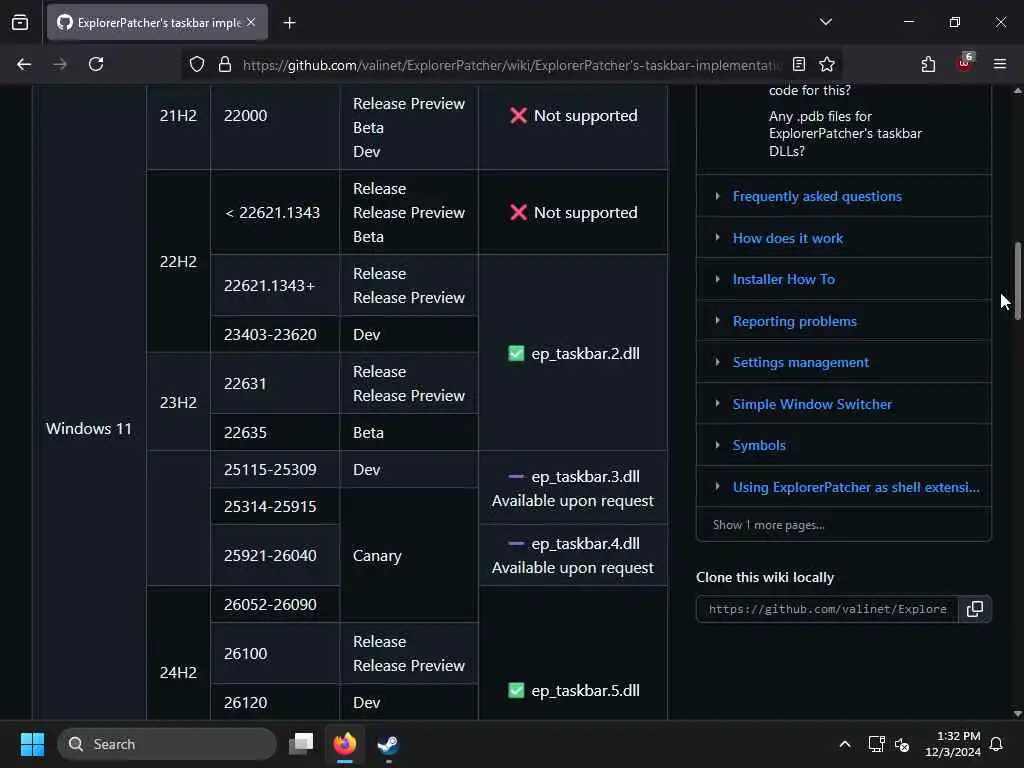The height and width of the screenshot is (768, 1024).
Task: Click the 22621.1343+ build cell
Action: point(275,285)
